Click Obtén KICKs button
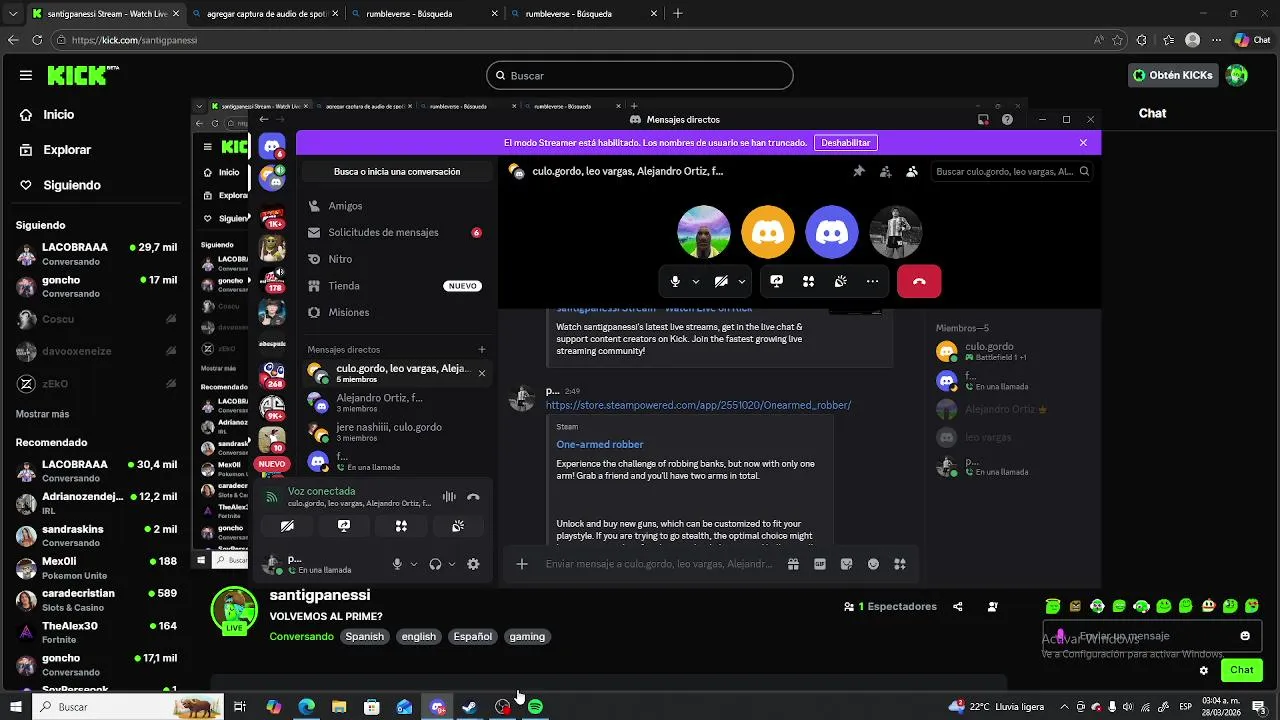This screenshot has width=1280, height=720. coord(1174,75)
